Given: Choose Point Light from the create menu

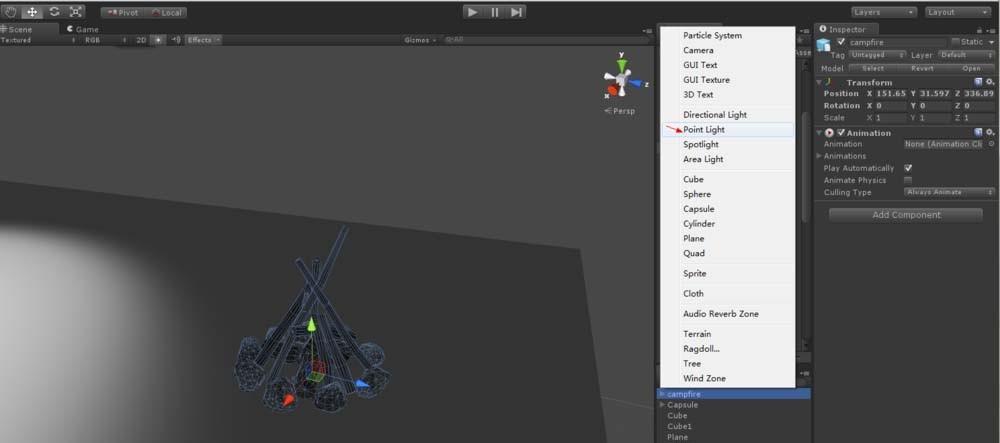Looking at the screenshot, I should point(727,129).
